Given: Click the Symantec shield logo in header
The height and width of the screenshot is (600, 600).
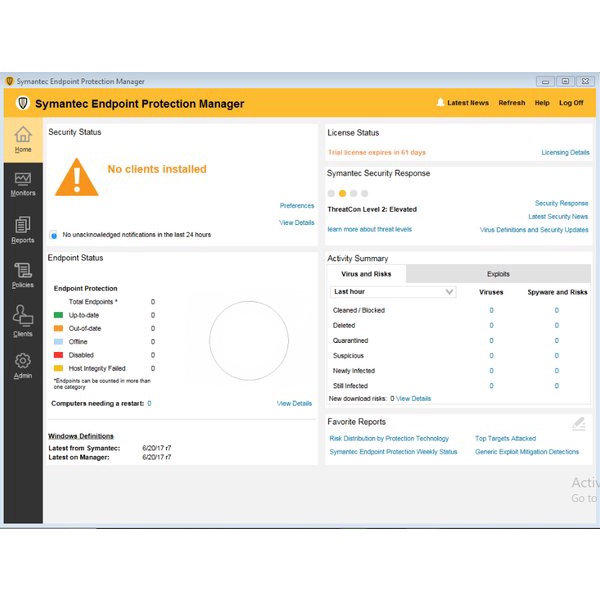Looking at the screenshot, I should click(x=23, y=103).
